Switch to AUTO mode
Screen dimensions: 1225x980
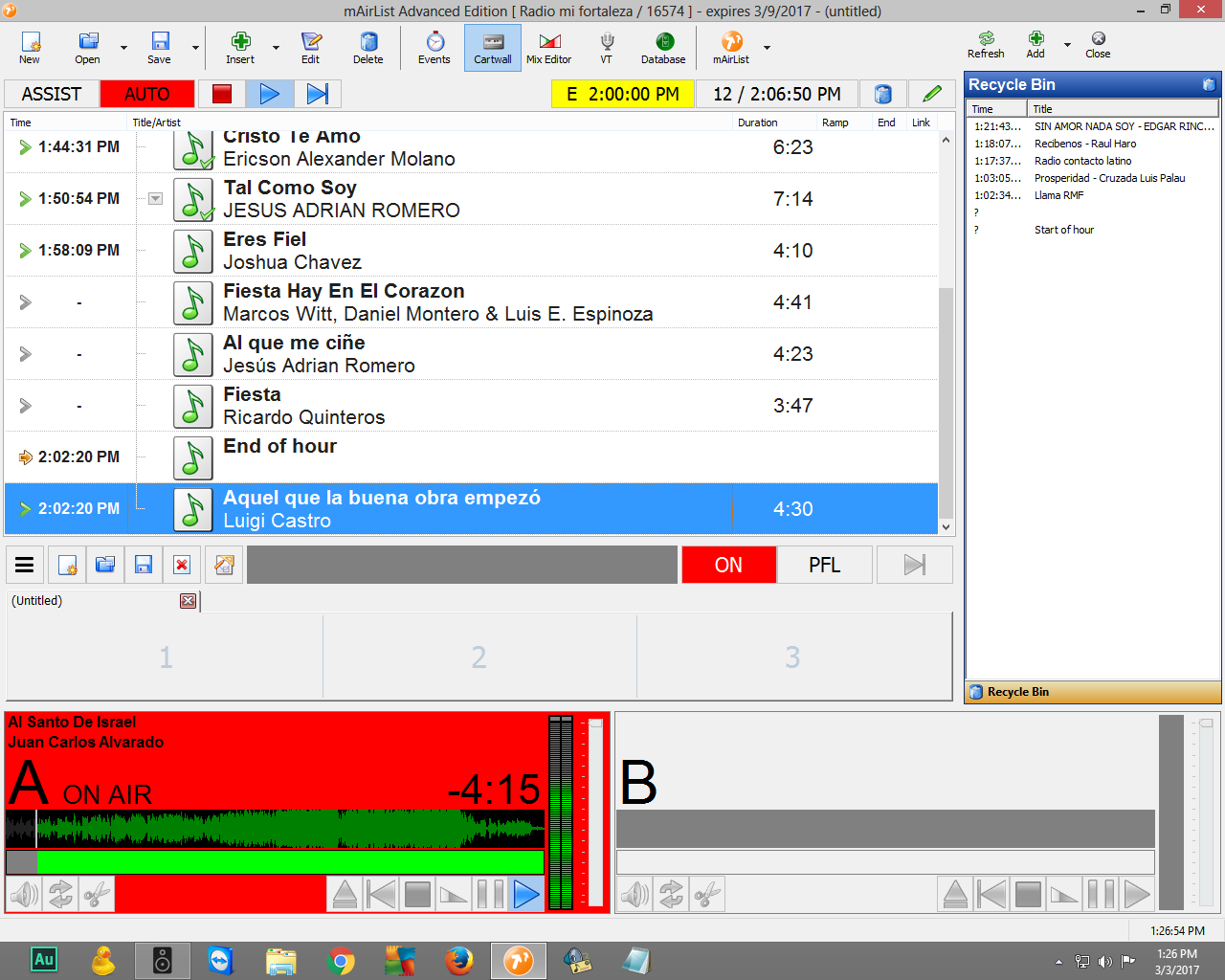[x=147, y=94]
